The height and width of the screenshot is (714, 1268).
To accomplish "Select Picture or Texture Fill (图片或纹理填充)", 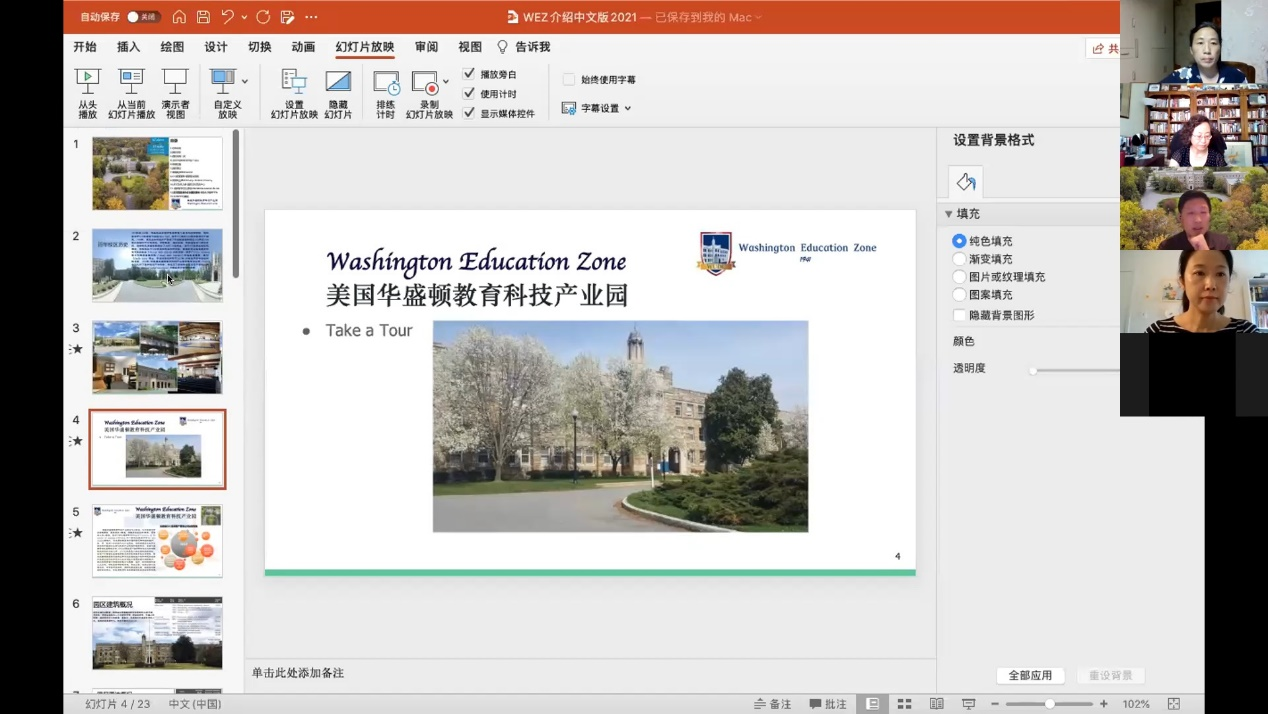I will 959,277.
